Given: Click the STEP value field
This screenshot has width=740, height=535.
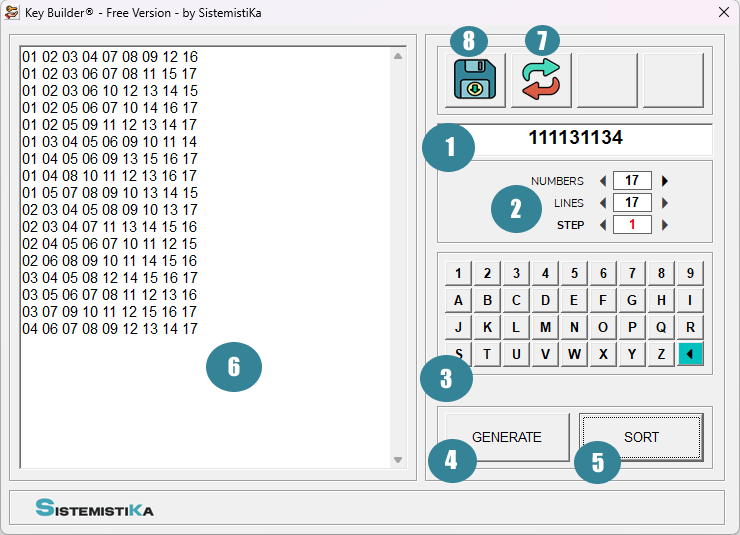Looking at the screenshot, I should 632,225.
